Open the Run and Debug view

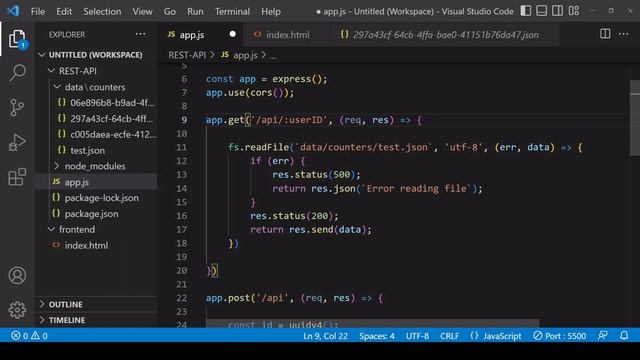coord(17,142)
